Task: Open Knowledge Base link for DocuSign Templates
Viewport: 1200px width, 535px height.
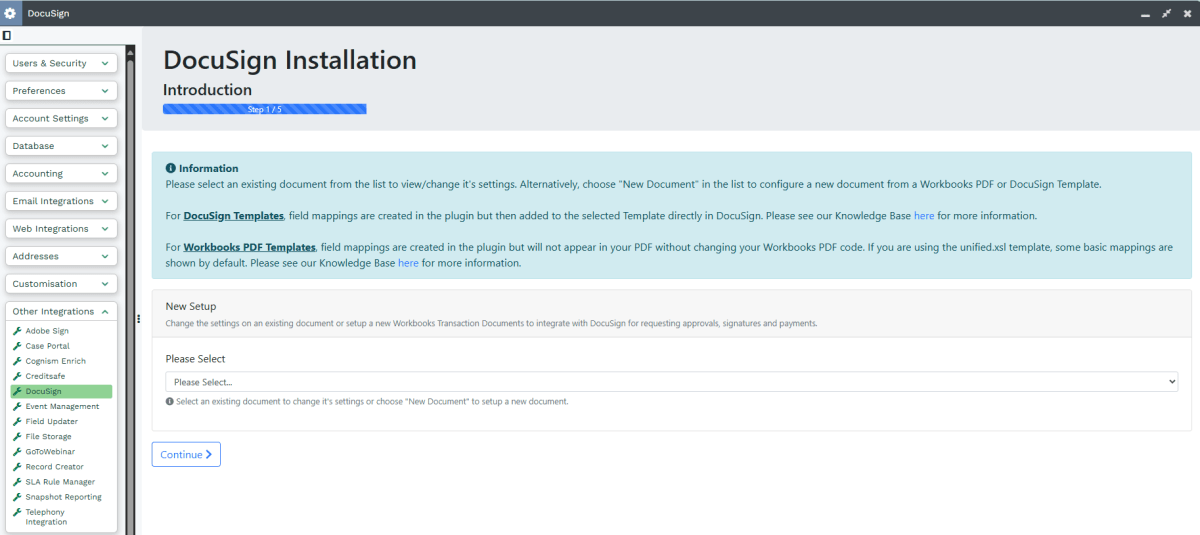Action: click(x=924, y=216)
